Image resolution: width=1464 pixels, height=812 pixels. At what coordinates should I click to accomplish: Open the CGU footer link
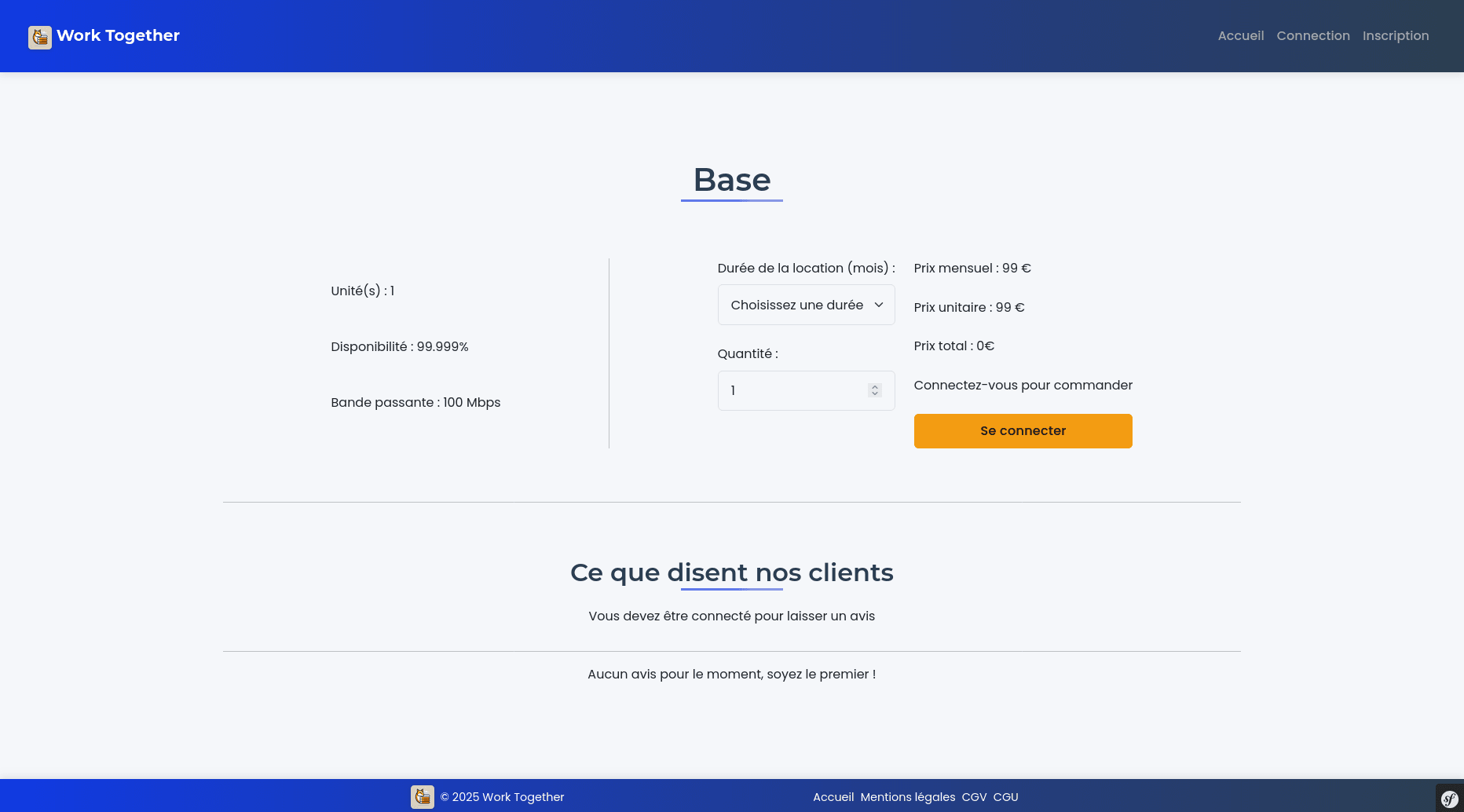pos(1005,797)
